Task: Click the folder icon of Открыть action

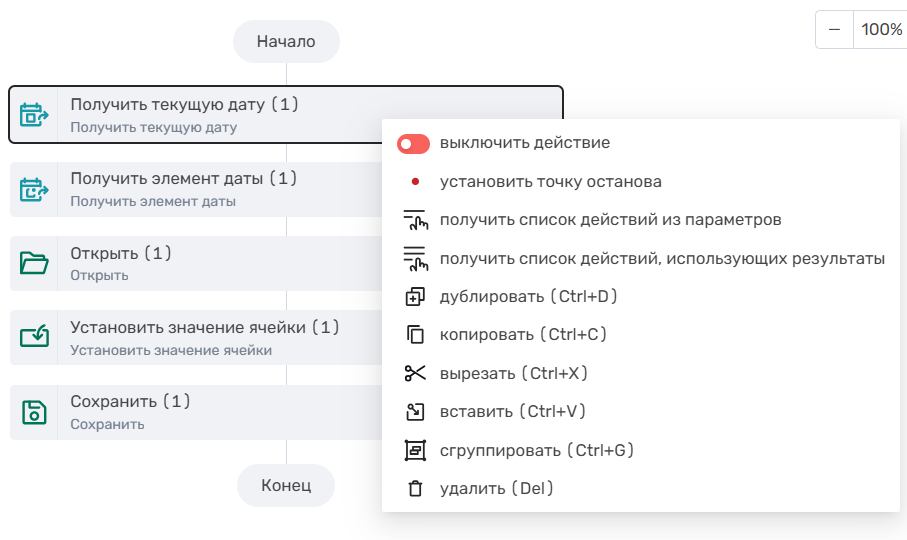Action: point(35,263)
